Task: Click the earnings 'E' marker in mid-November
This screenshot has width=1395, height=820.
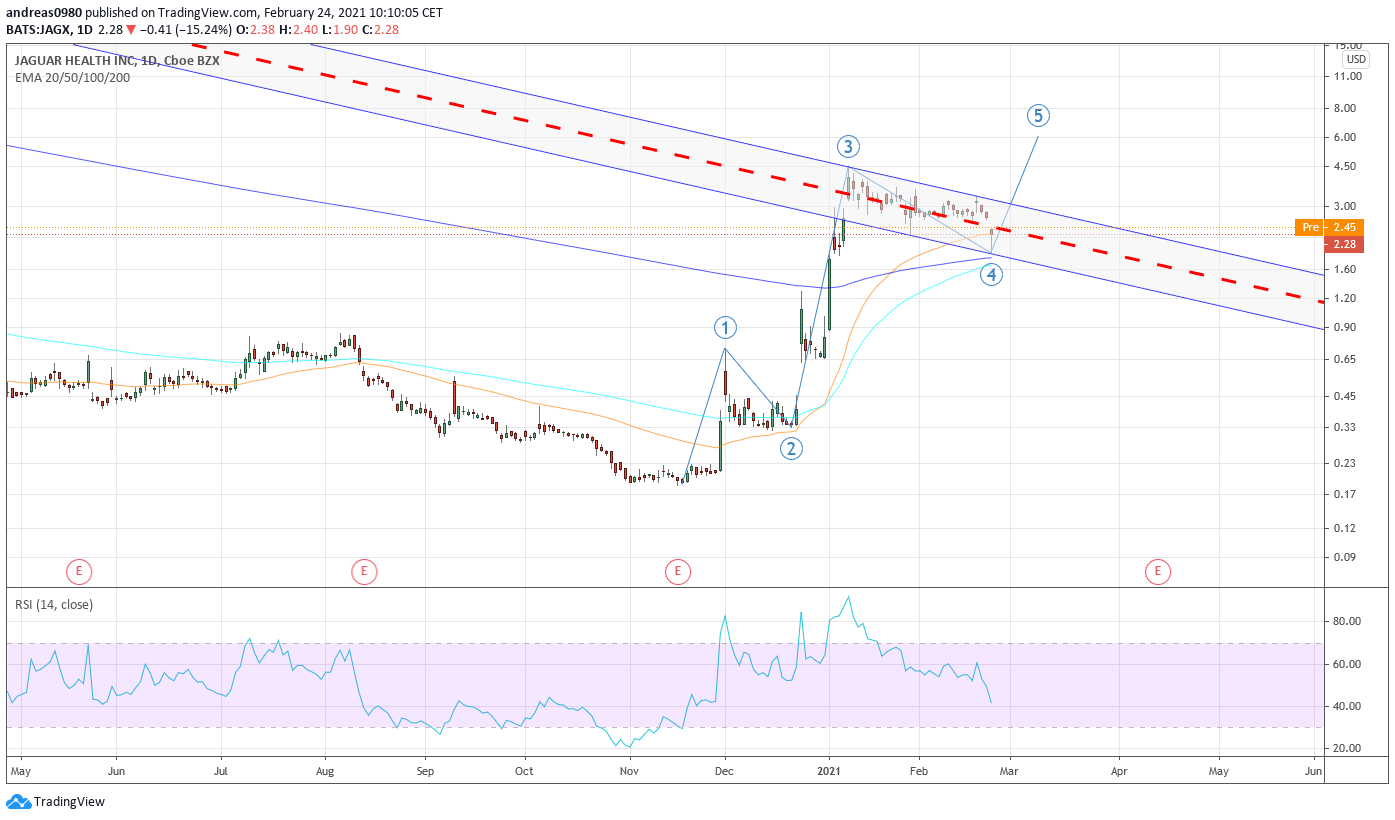Action: pos(677,572)
